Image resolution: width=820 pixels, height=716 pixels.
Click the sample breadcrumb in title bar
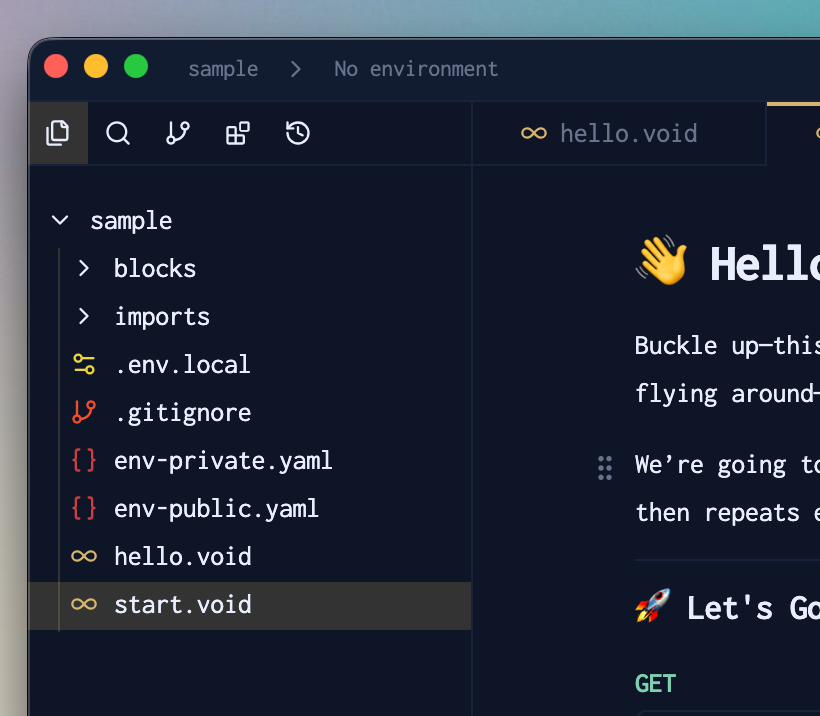223,70
